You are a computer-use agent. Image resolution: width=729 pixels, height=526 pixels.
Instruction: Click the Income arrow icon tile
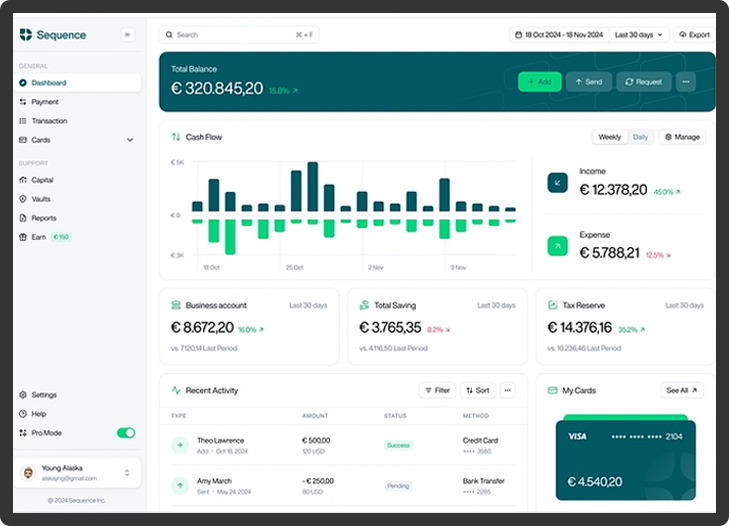click(557, 183)
